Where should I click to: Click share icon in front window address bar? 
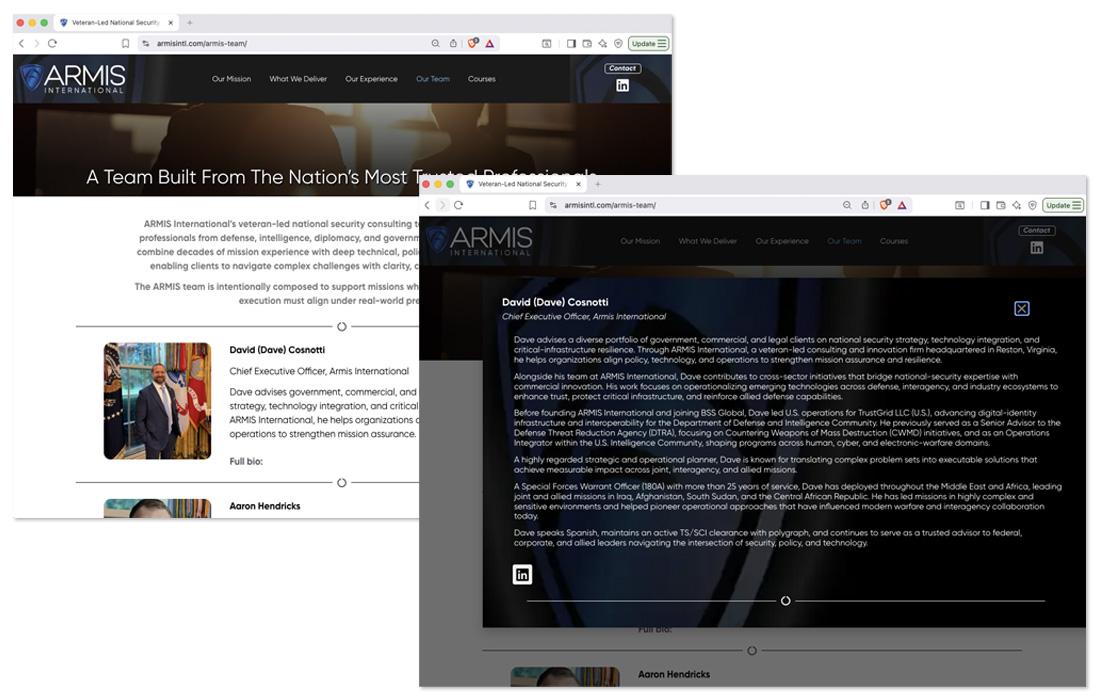865,206
